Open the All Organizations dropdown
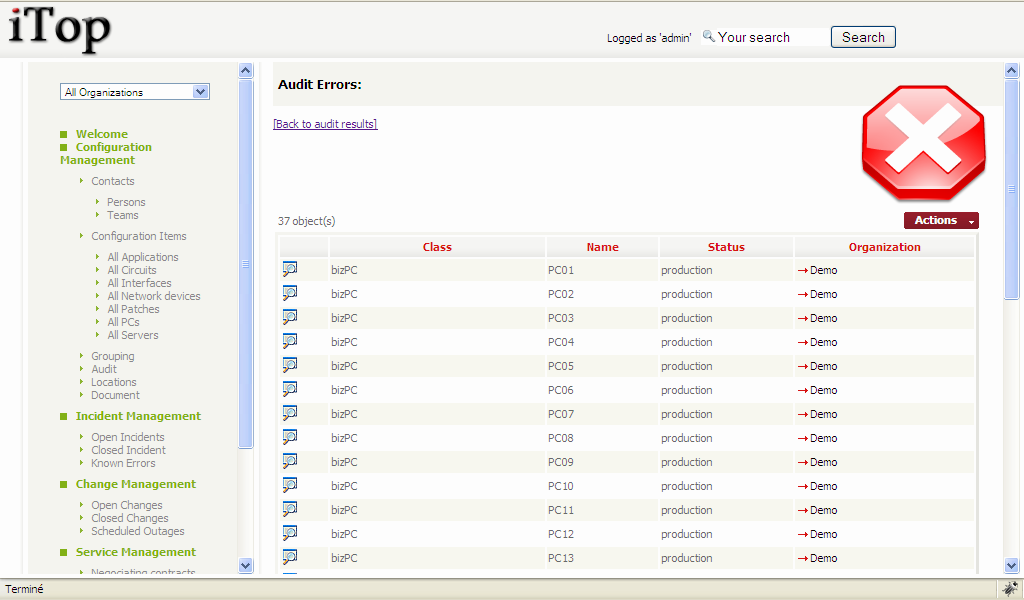This screenshot has height=600, width=1024. point(135,92)
